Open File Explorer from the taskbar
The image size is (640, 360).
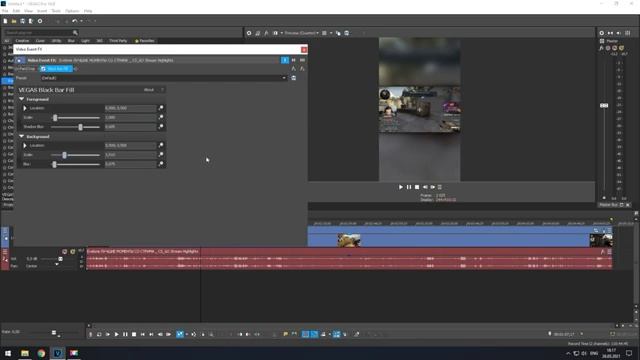(25, 353)
